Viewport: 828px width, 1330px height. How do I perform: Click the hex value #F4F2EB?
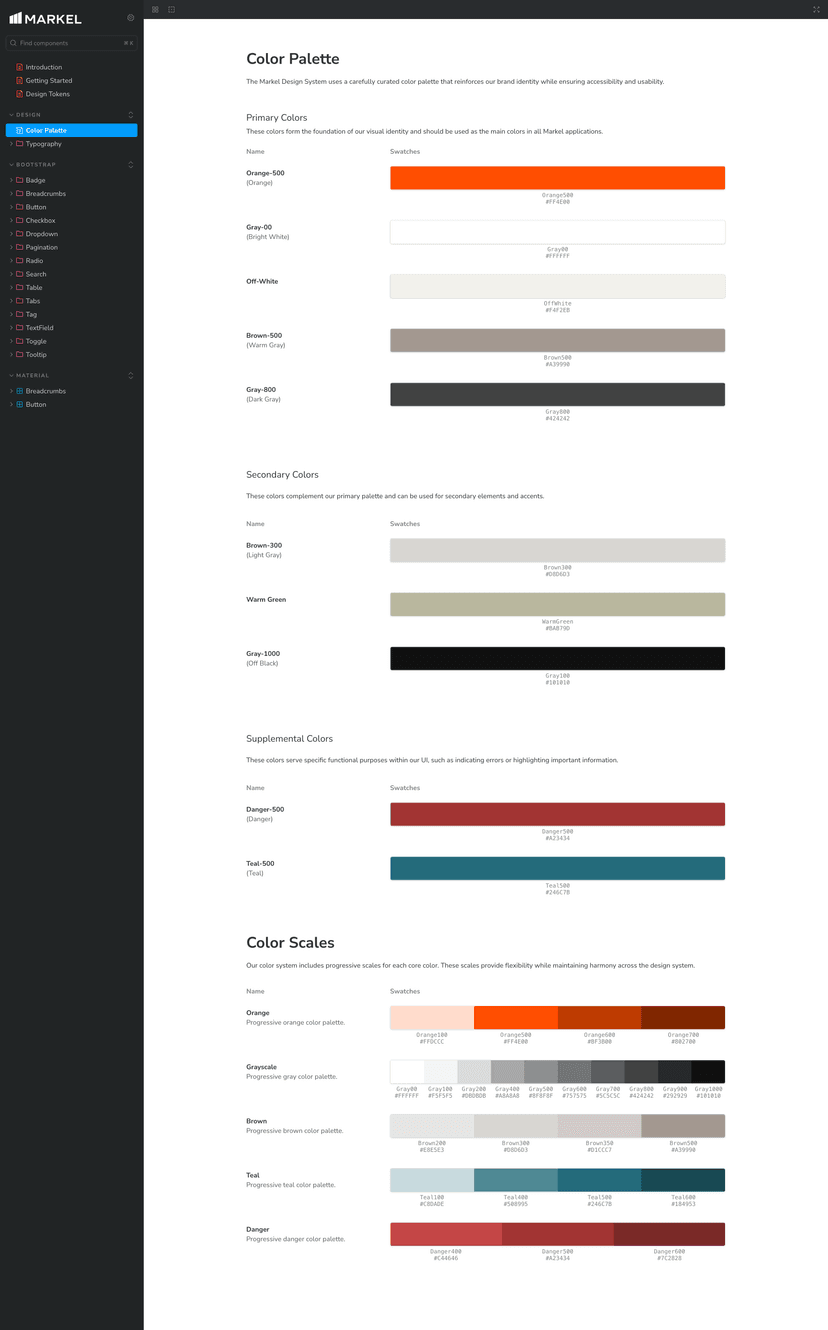(x=557, y=310)
